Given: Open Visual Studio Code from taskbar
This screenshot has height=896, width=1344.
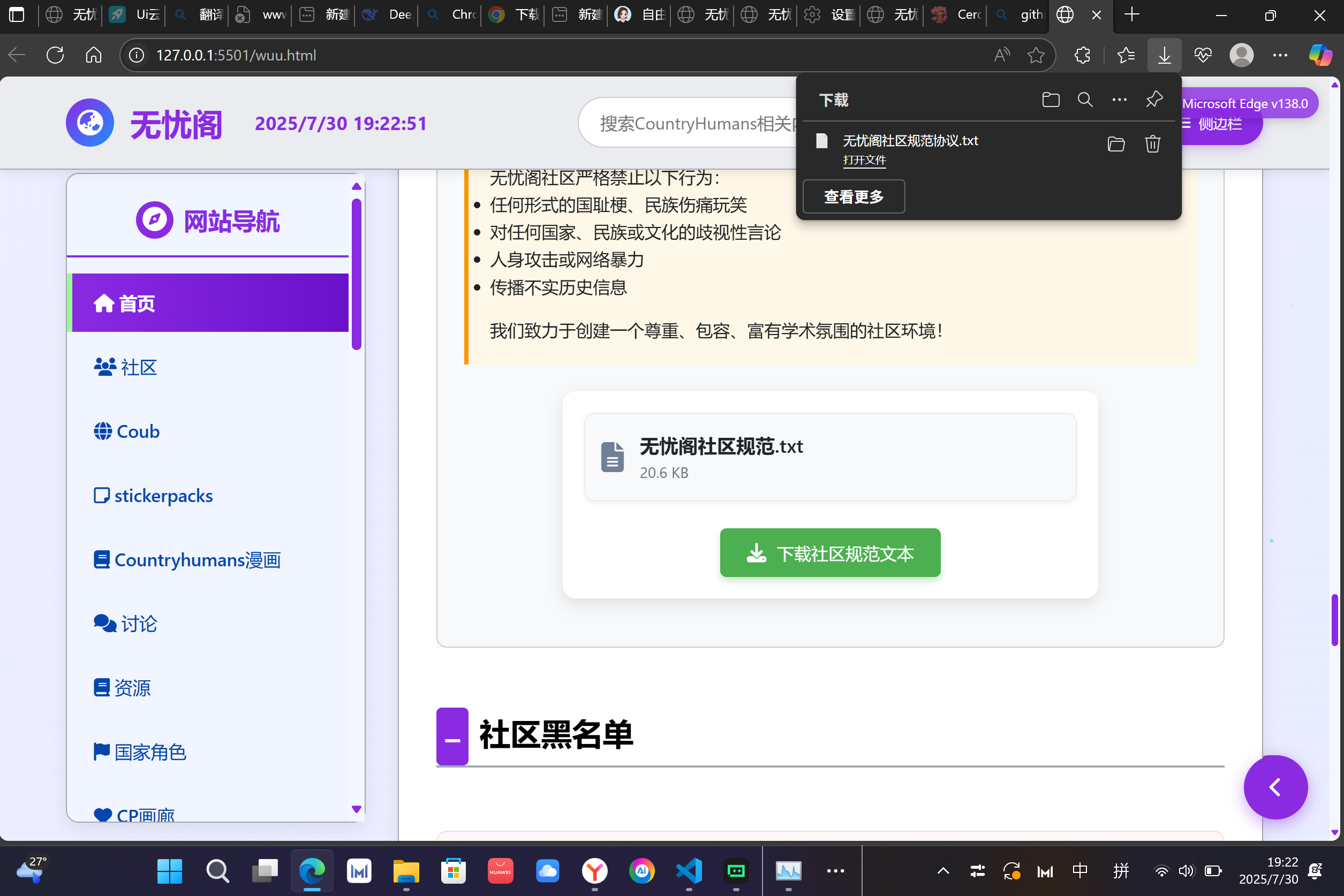Looking at the screenshot, I should [x=689, y=871].
